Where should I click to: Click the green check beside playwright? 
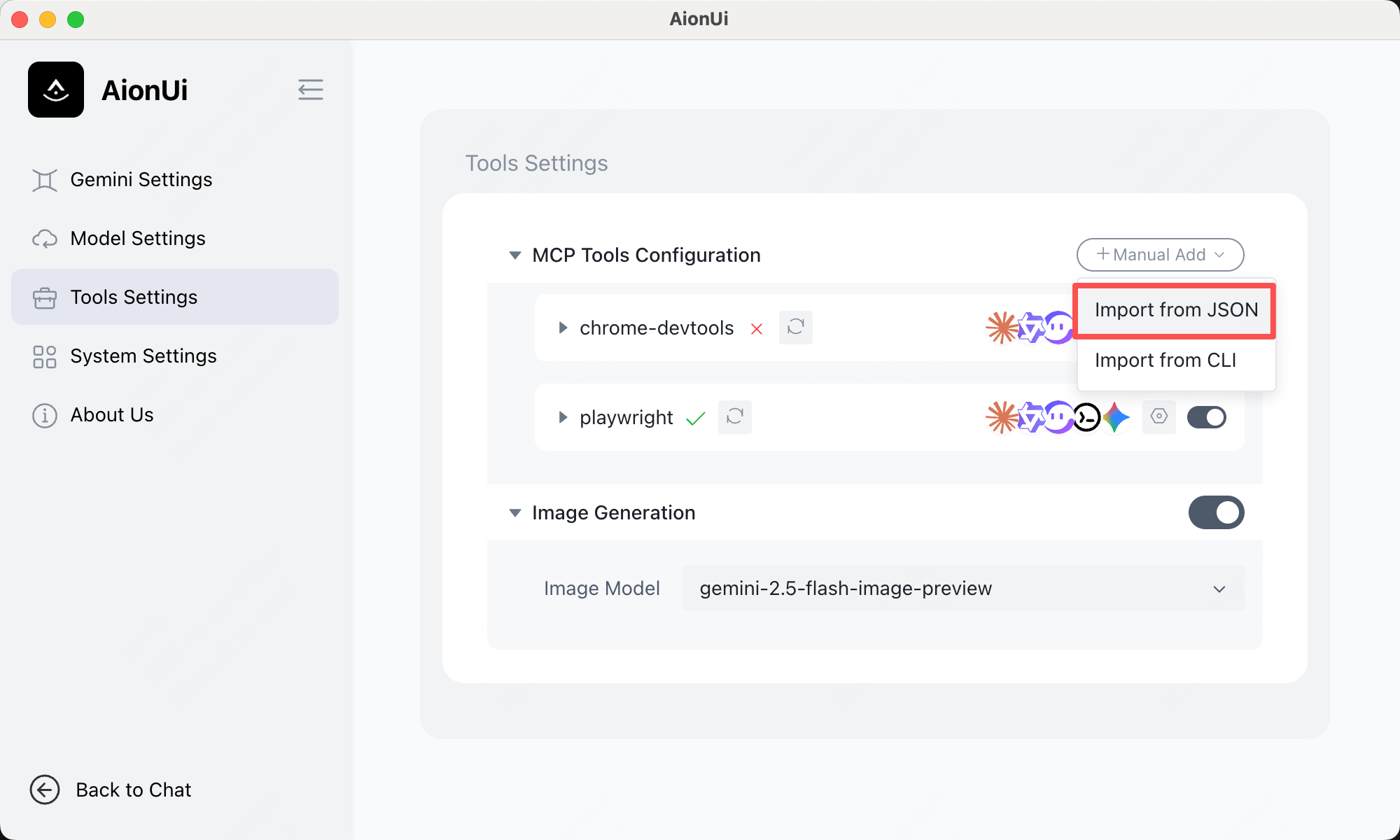(696, 418)
